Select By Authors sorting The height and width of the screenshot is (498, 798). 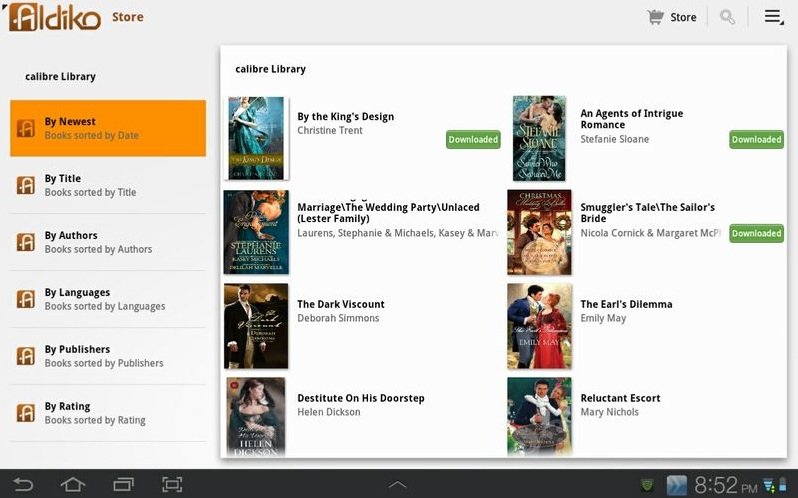point(108,242)
